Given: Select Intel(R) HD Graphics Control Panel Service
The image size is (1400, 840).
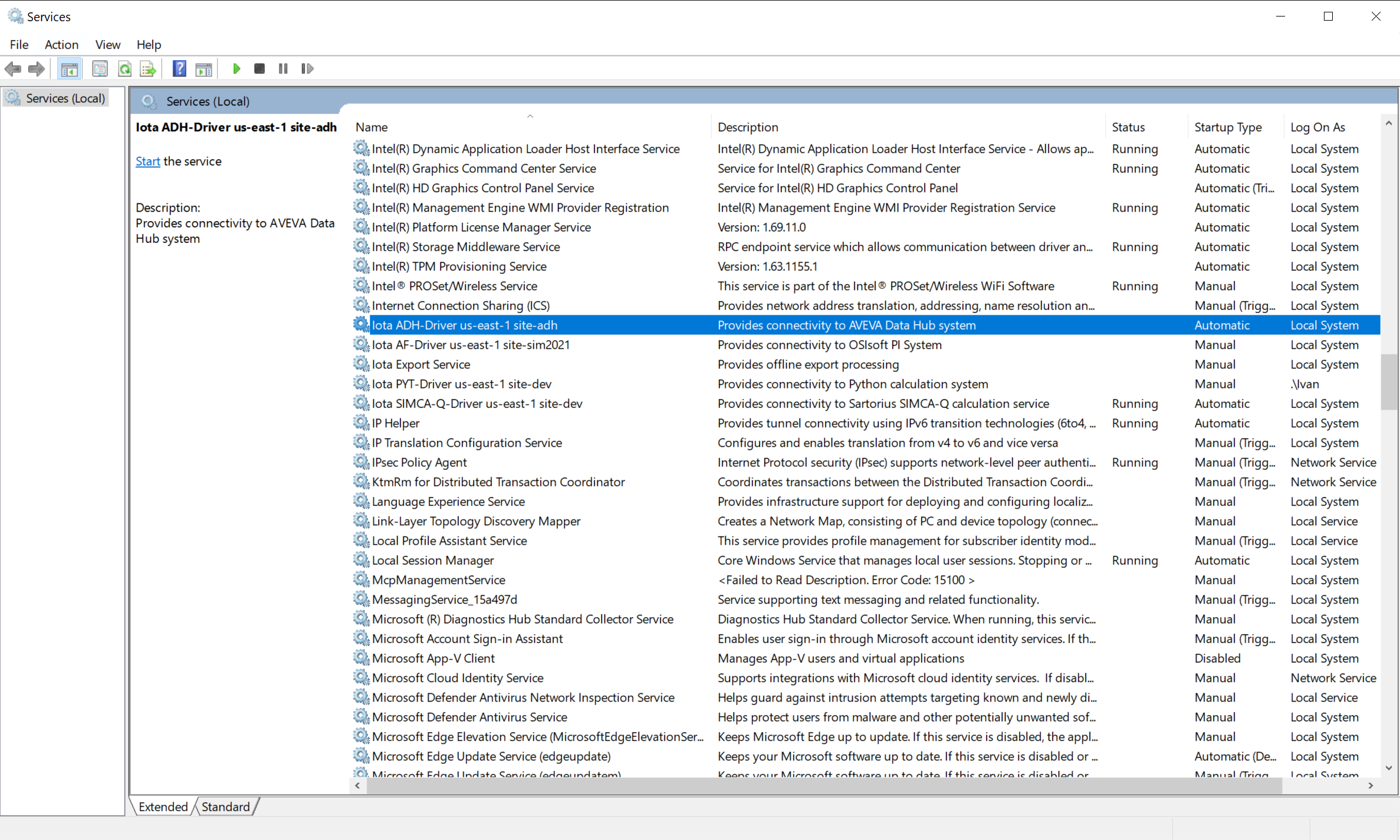Looking at the screenshot, I should click(x=866, y=187).
